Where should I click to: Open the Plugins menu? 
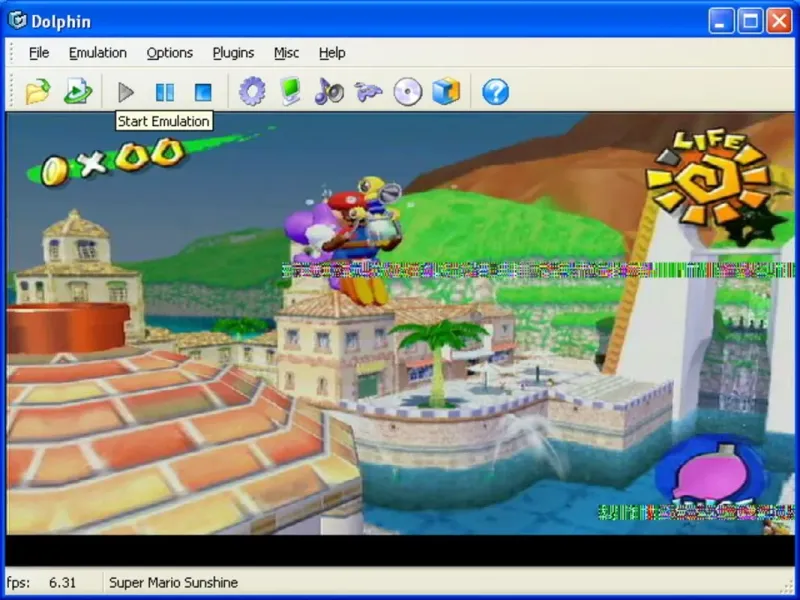(x=233, y=53)
